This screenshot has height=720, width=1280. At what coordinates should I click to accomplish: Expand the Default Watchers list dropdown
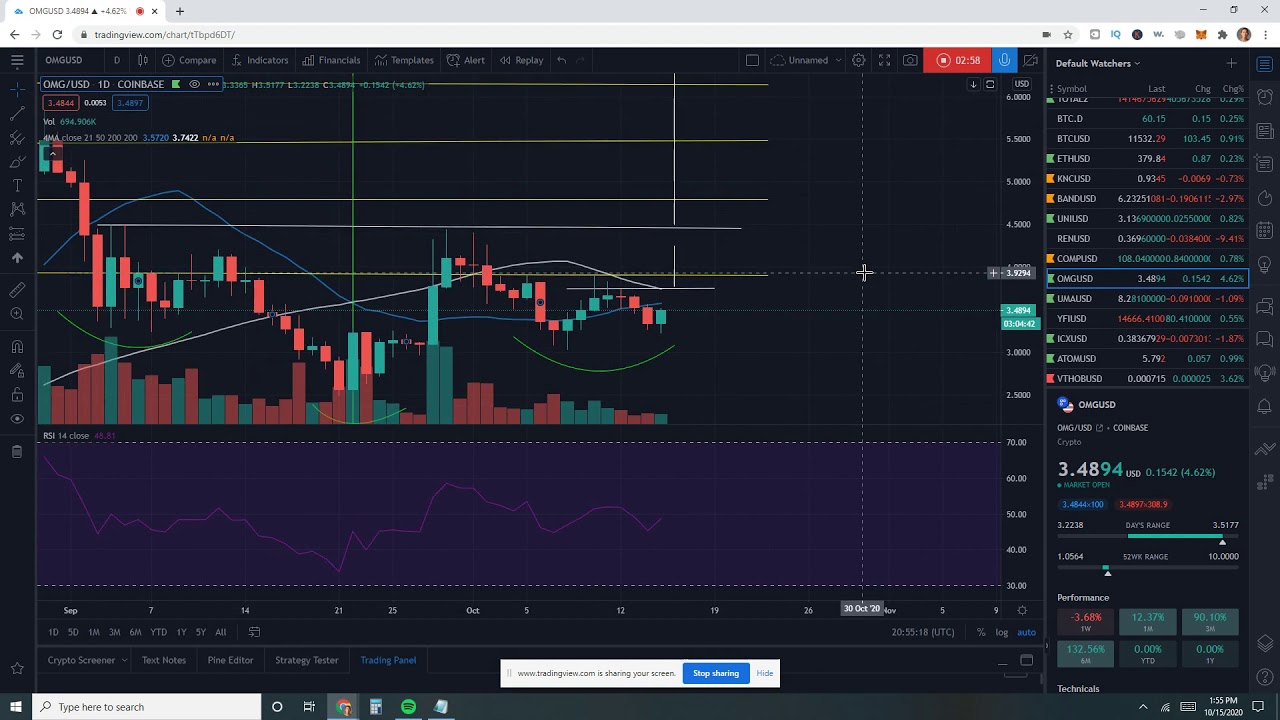coord(1098,63)
